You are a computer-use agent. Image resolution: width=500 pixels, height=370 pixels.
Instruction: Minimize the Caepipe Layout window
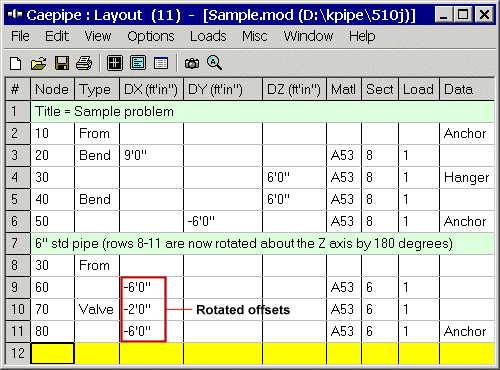(x=444, y=15)
